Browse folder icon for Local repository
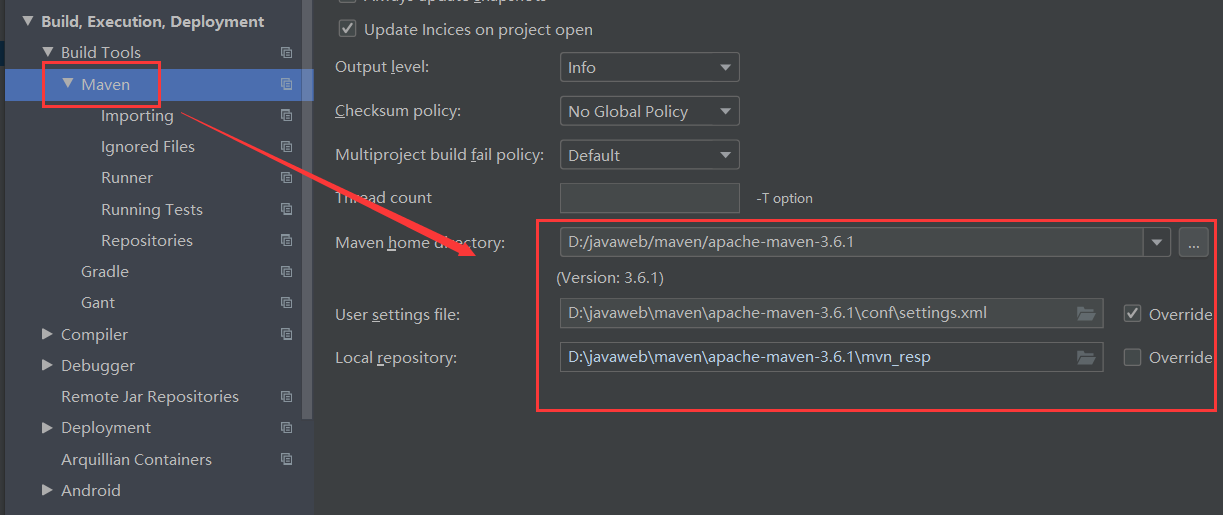The width and height of the screenshot is (1223, 515). pos(1086,357)
